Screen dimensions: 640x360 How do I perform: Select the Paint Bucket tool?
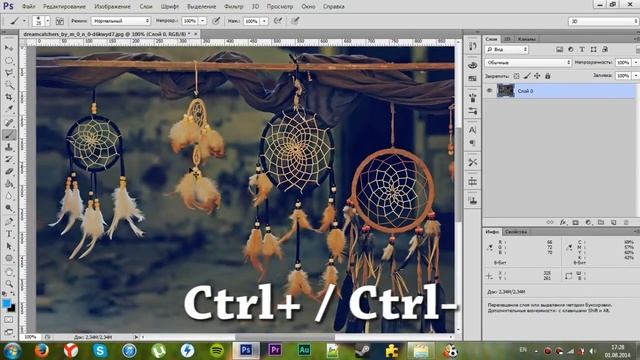click(x=9, y=184)
